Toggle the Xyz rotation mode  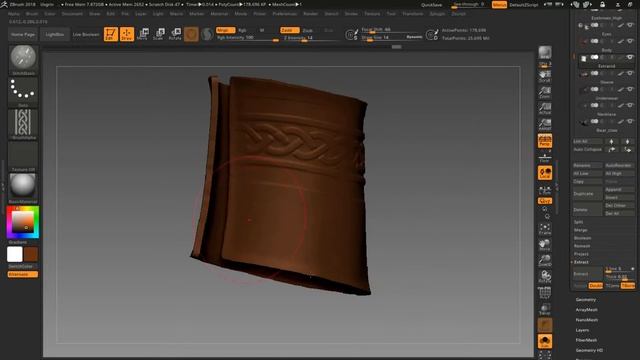[x=545, y=201]
